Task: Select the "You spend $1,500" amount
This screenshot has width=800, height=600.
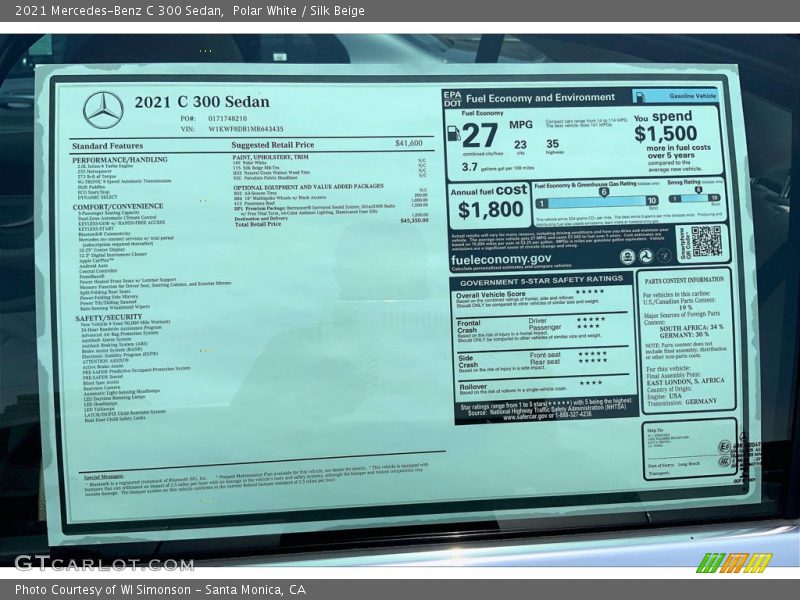Action: click(x=666, y=134)
